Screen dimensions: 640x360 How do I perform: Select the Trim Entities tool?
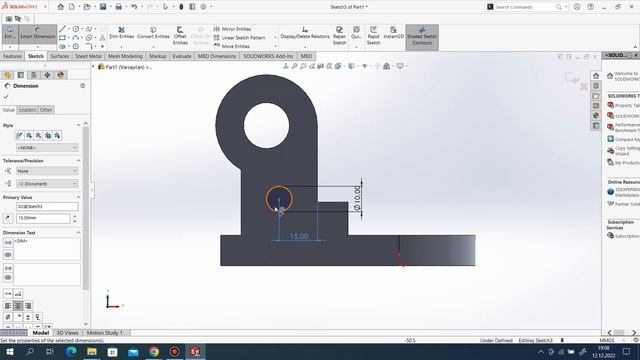coord(122,33)
